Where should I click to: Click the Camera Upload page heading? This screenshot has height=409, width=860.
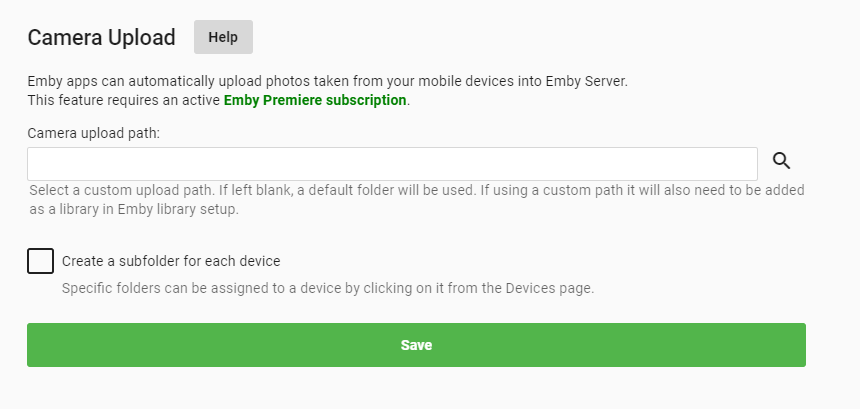pyautogui.click(x=101, y=38)
